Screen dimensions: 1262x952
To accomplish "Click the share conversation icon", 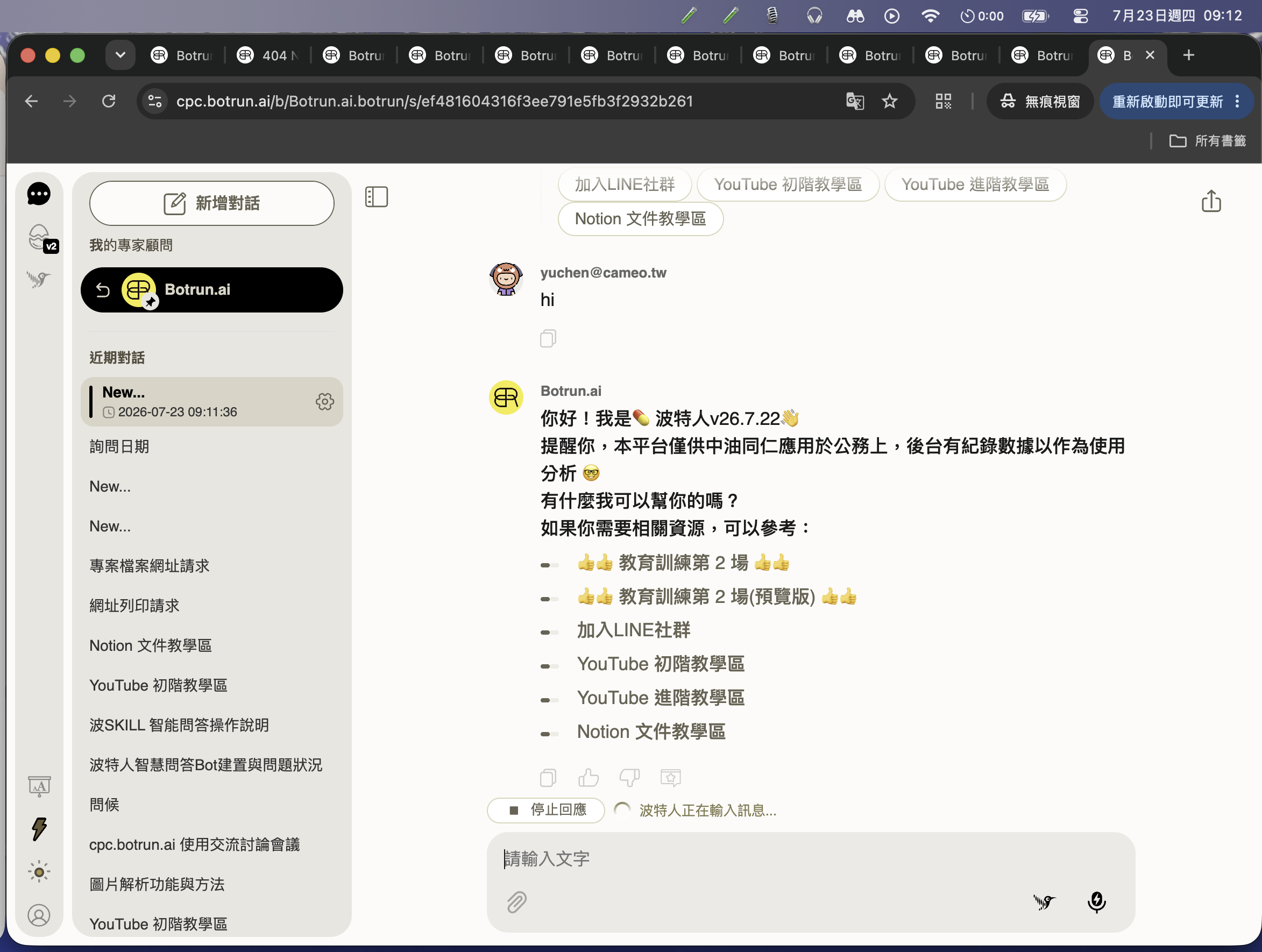I will pos(1211,201).
